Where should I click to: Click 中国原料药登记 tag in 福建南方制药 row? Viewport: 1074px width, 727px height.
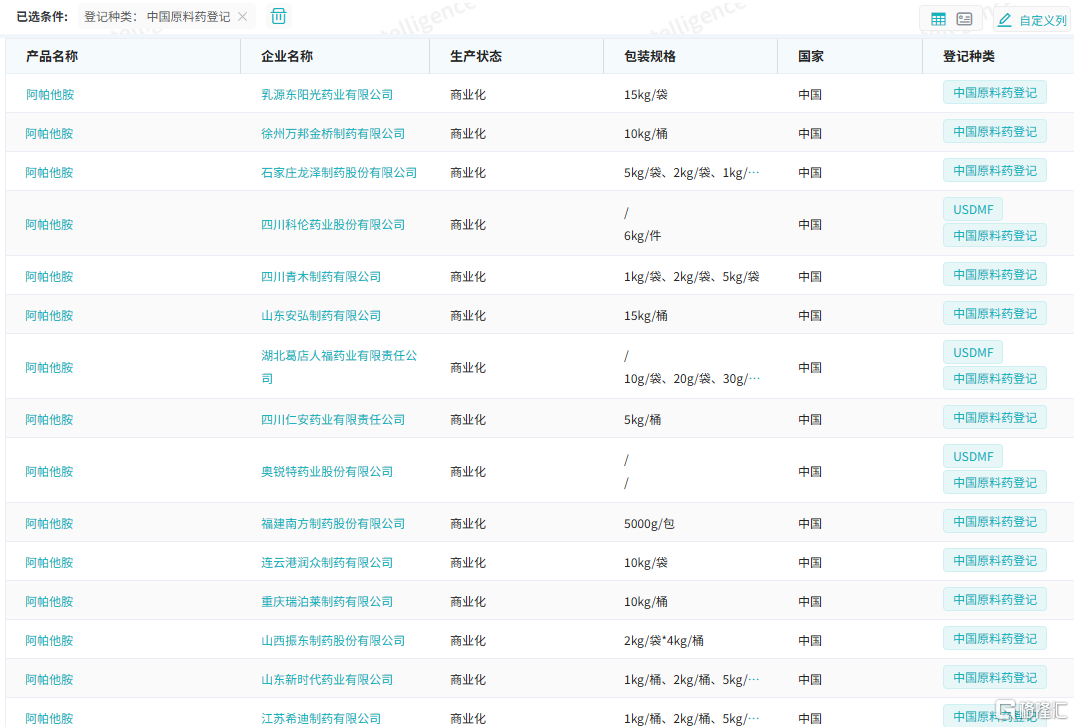pos(995,522)
